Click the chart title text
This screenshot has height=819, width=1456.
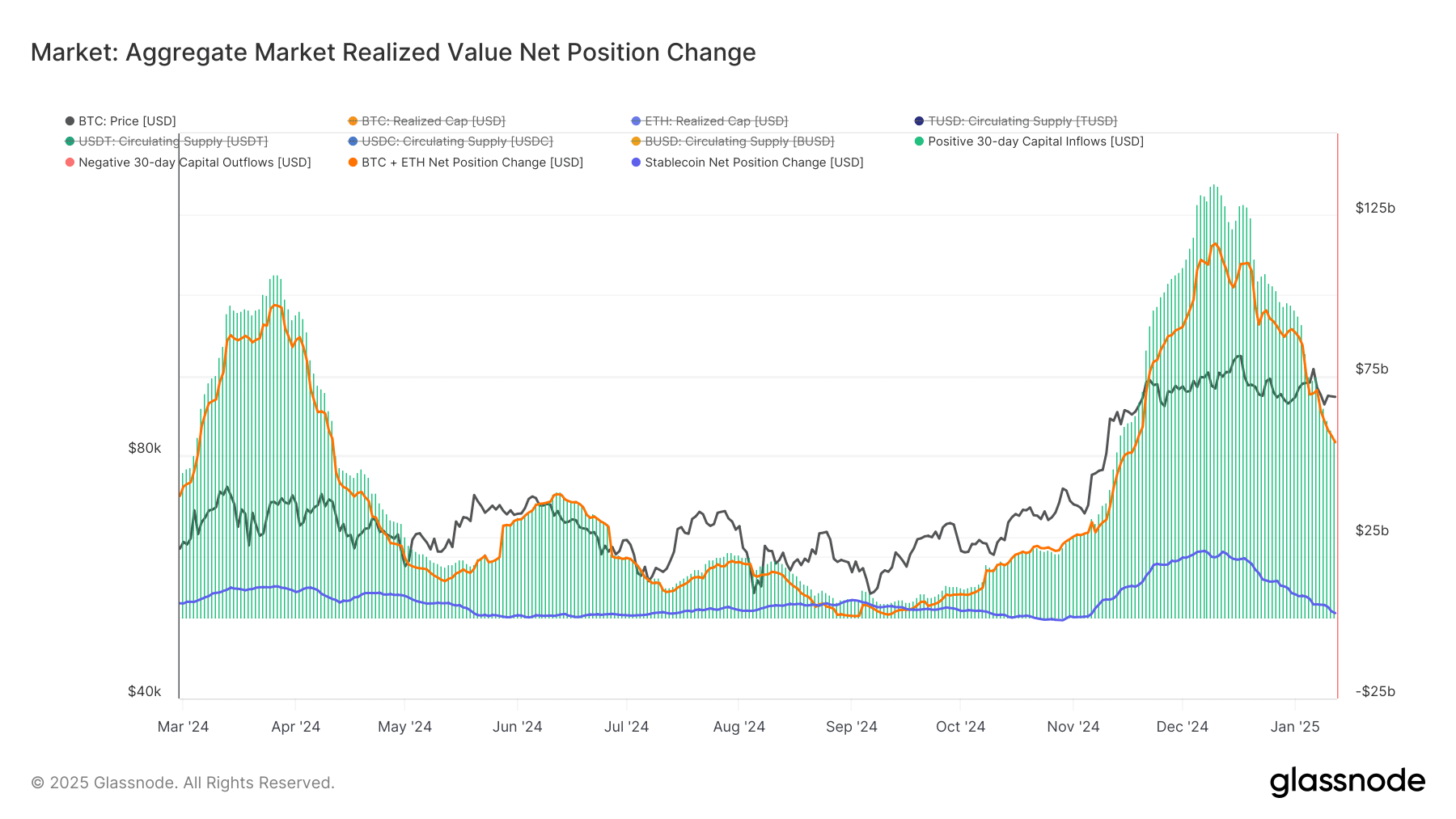pyautogui.click(x=393, y=52)
